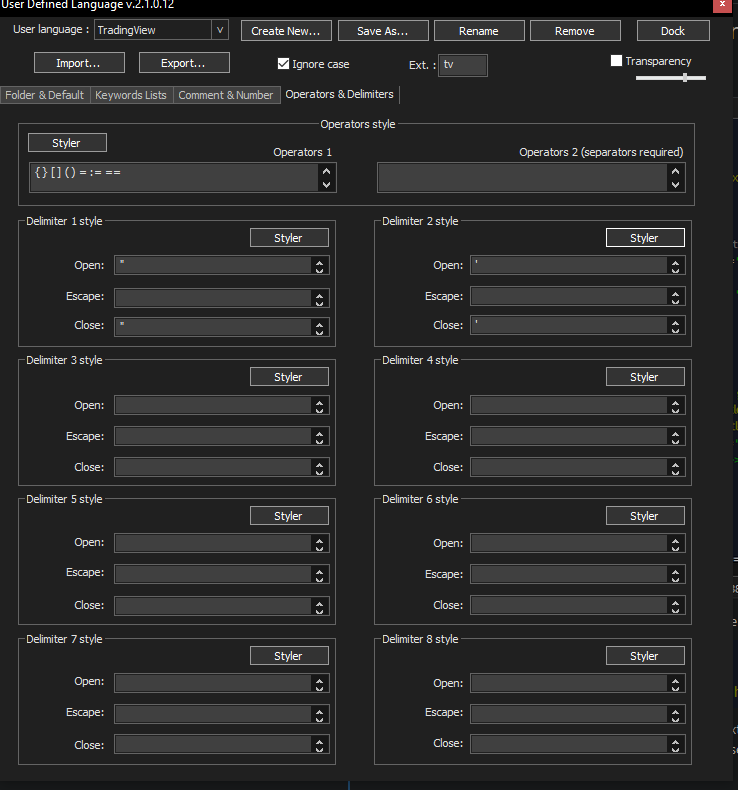Click Delimiter 6 Close field
Screen dimensions: 738x790
[x=569, y=605]
